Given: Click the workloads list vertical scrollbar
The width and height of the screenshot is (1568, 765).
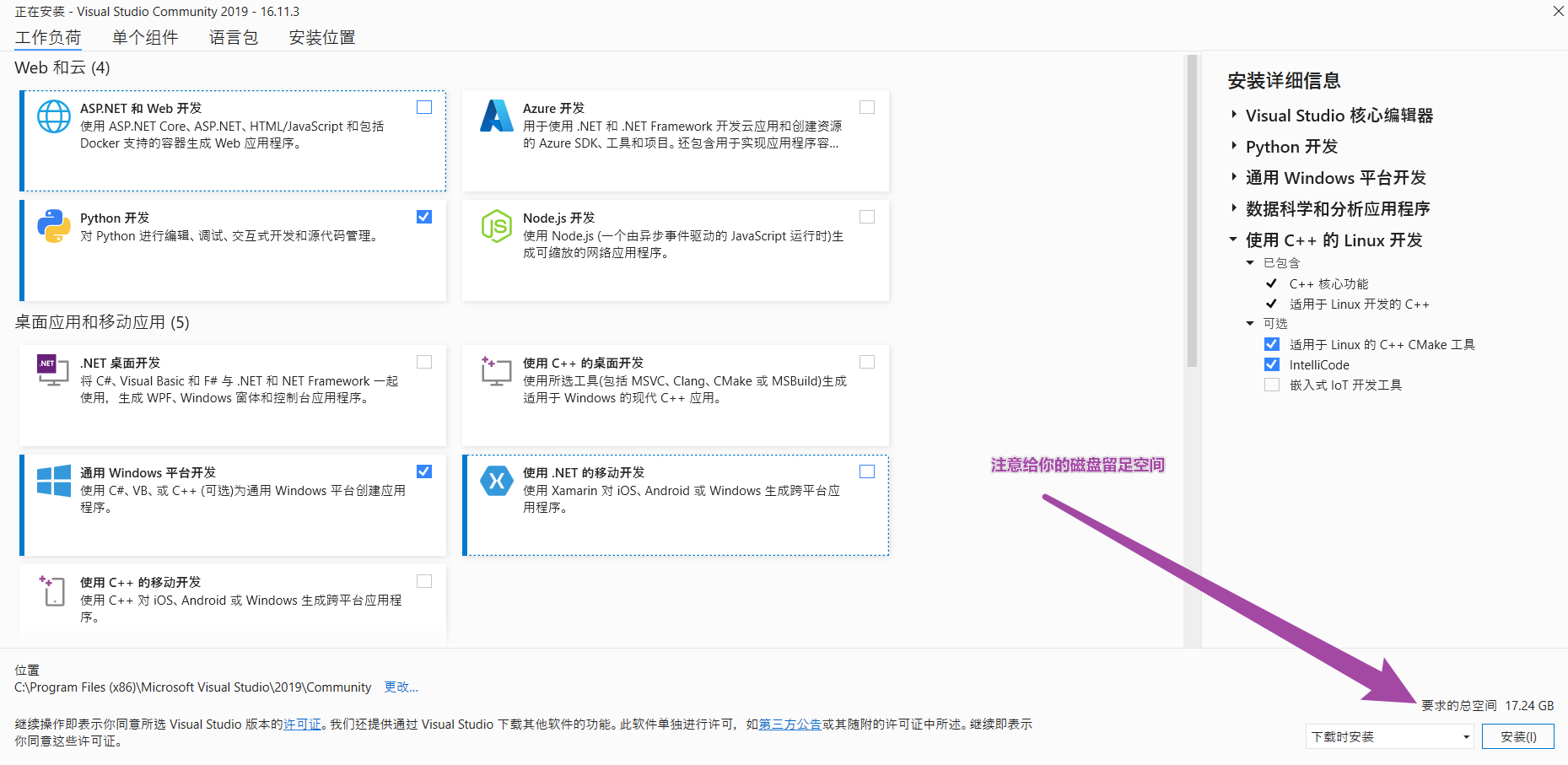Looking at the screenshot, I should click(x=1192, y=211).
